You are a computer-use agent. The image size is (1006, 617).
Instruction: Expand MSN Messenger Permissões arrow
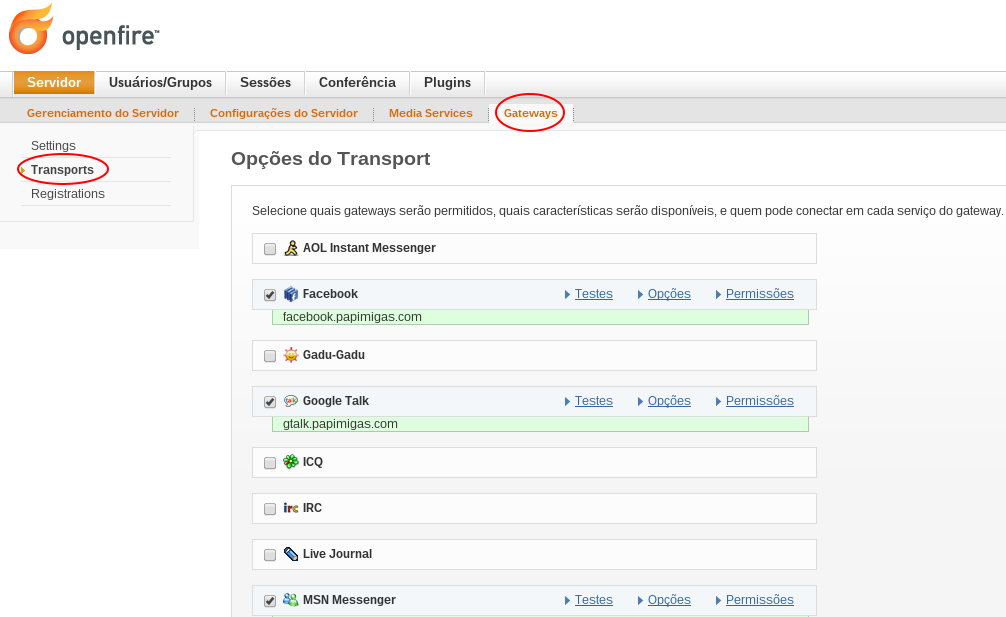point(719,600)
